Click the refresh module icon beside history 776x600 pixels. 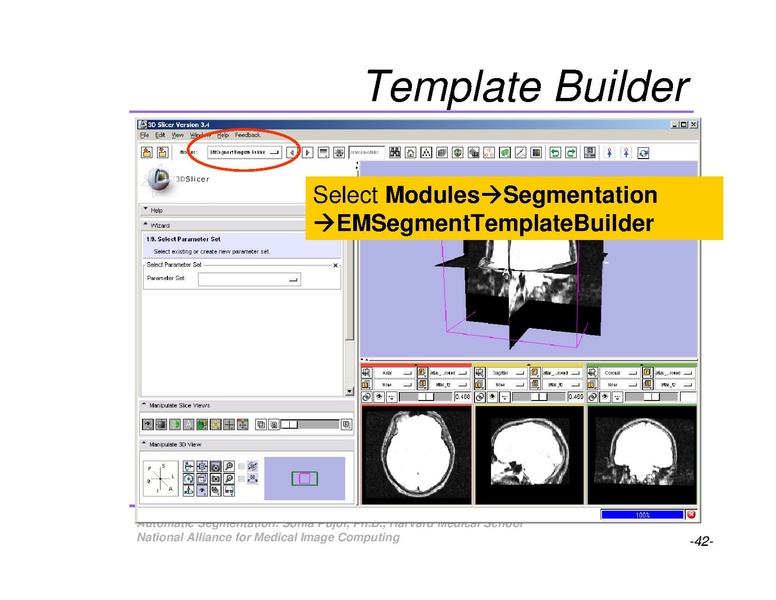tap(339, 152)
